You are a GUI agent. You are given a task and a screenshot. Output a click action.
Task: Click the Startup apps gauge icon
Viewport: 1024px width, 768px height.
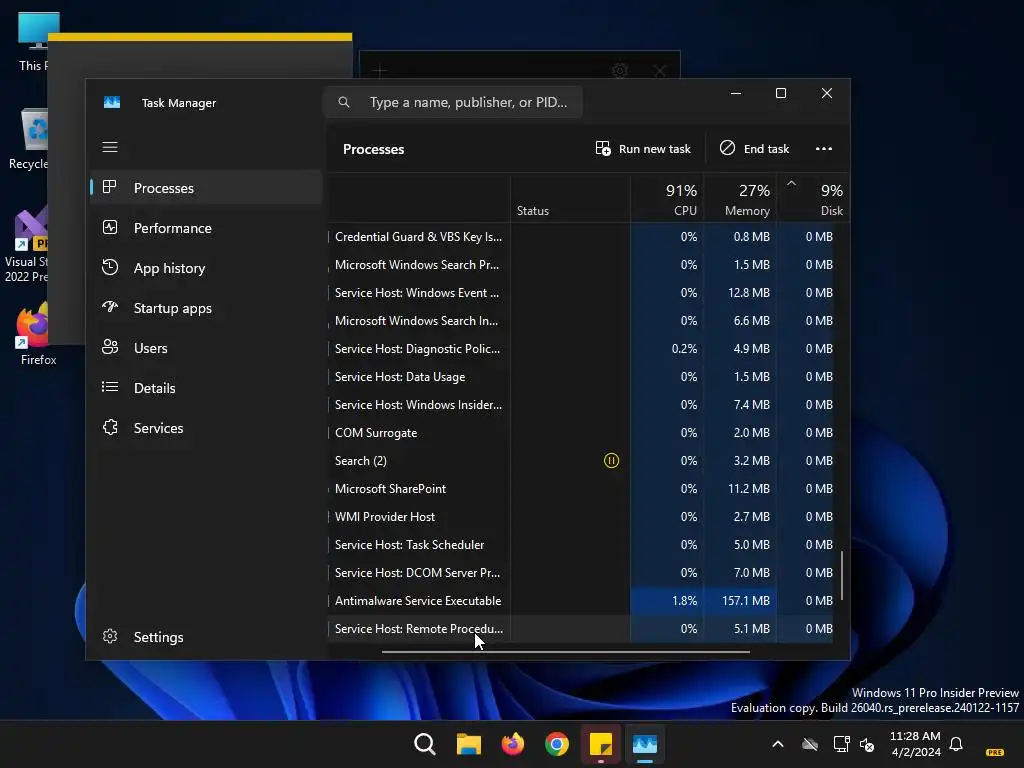pos(110,307)
